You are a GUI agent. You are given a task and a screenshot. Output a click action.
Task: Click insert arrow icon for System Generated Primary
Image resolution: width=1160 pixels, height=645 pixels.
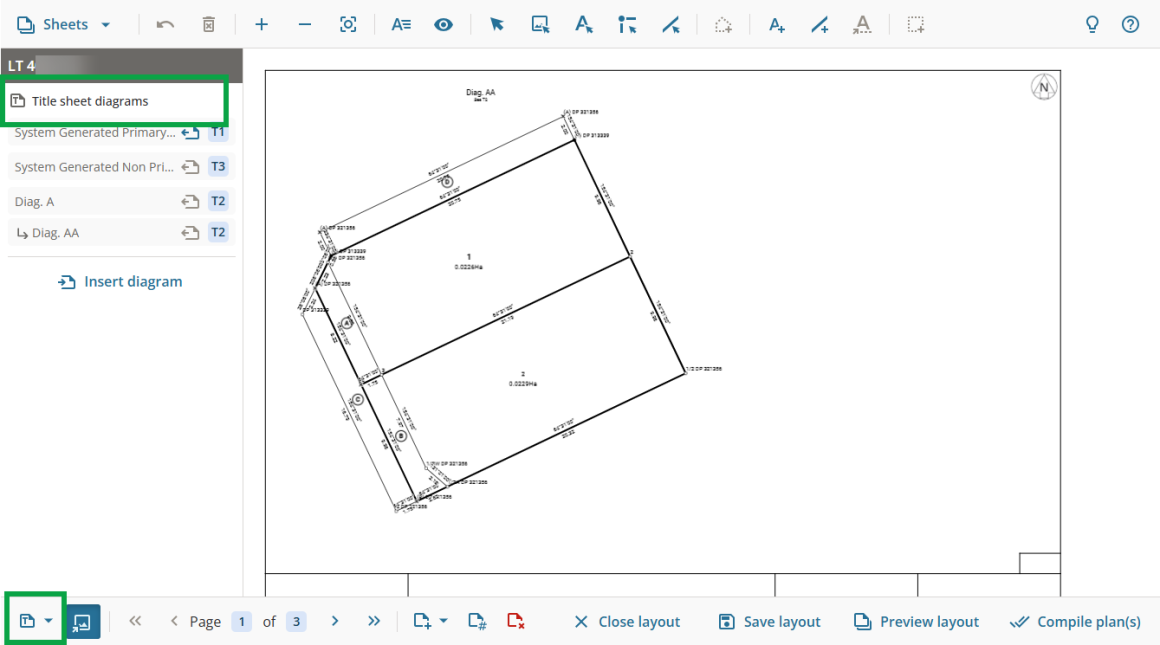(x=190, y=133)
